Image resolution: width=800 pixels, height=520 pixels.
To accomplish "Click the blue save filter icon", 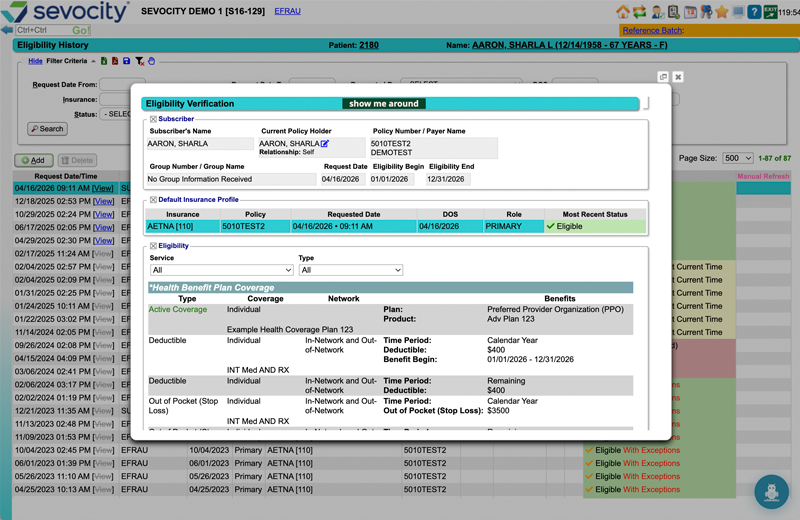I will (x=127, y=61).
